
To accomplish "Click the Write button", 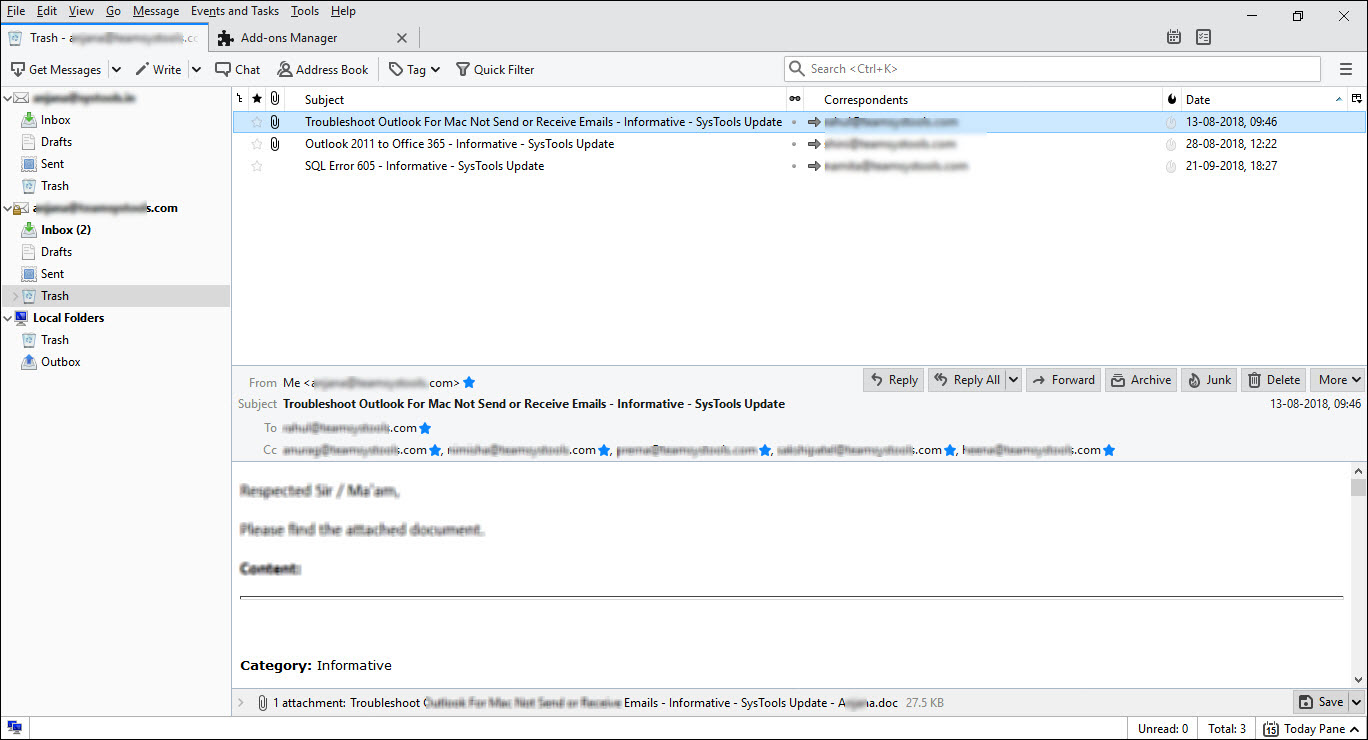I will 158,70.
